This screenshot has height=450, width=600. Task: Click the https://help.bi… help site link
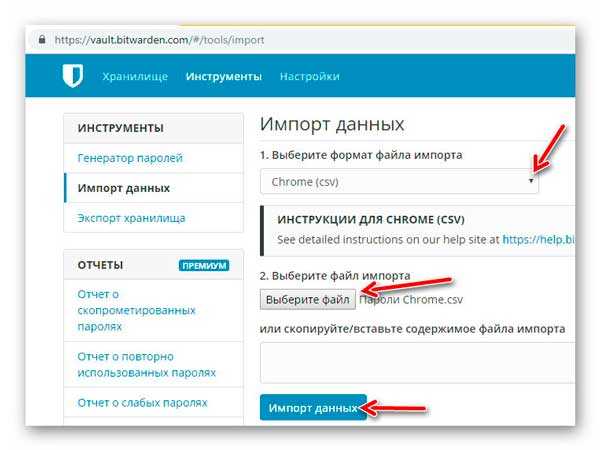pos(538,240)
